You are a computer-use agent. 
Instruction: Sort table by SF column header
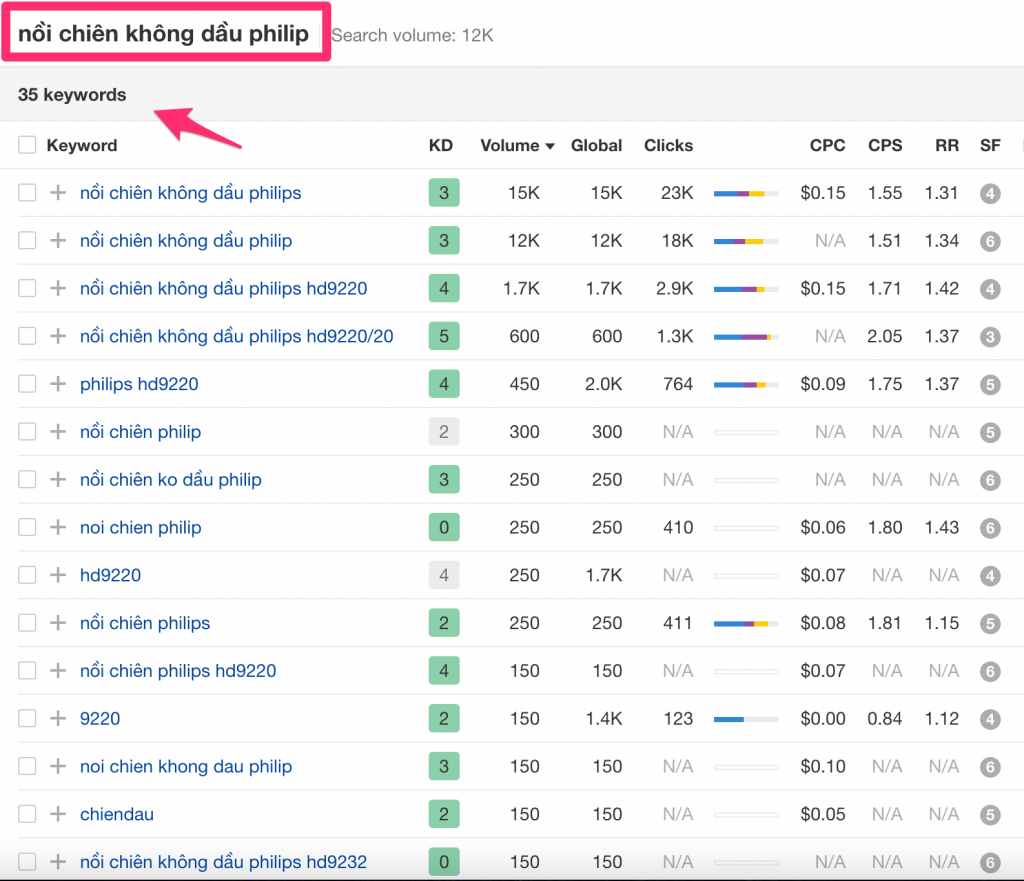point(990,145)
